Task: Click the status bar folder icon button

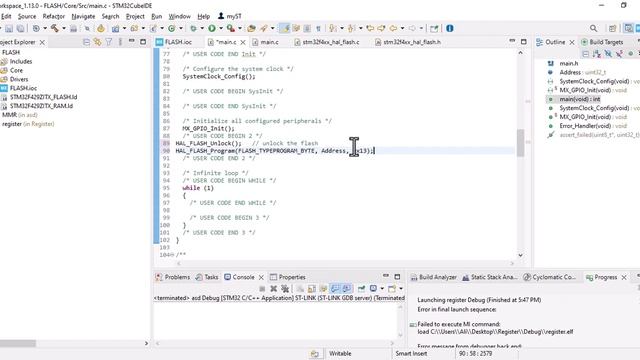Action: 315,354
